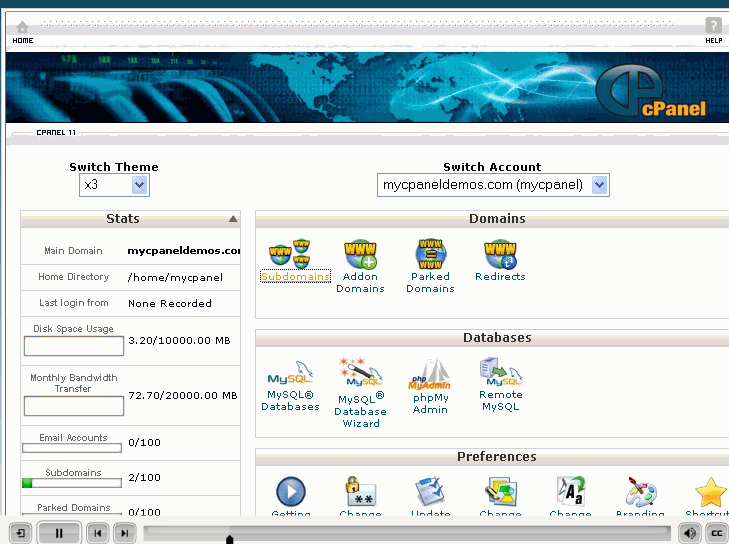This screenshot has height=544, width=729.
Task: Click the Email Accounts usage bar
Action: click(x=72, y=448)
